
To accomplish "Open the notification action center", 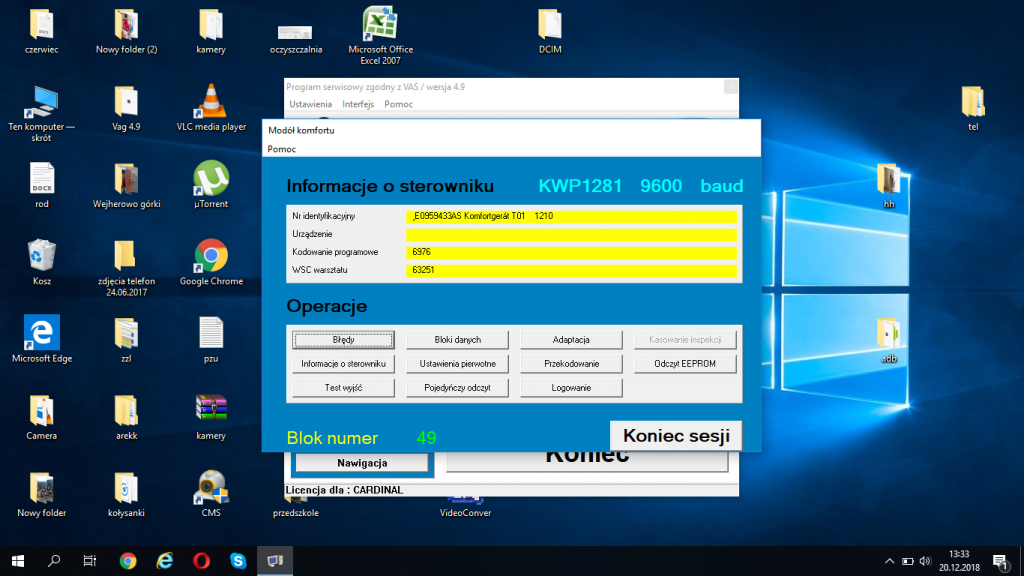I will pos(1000,561).
